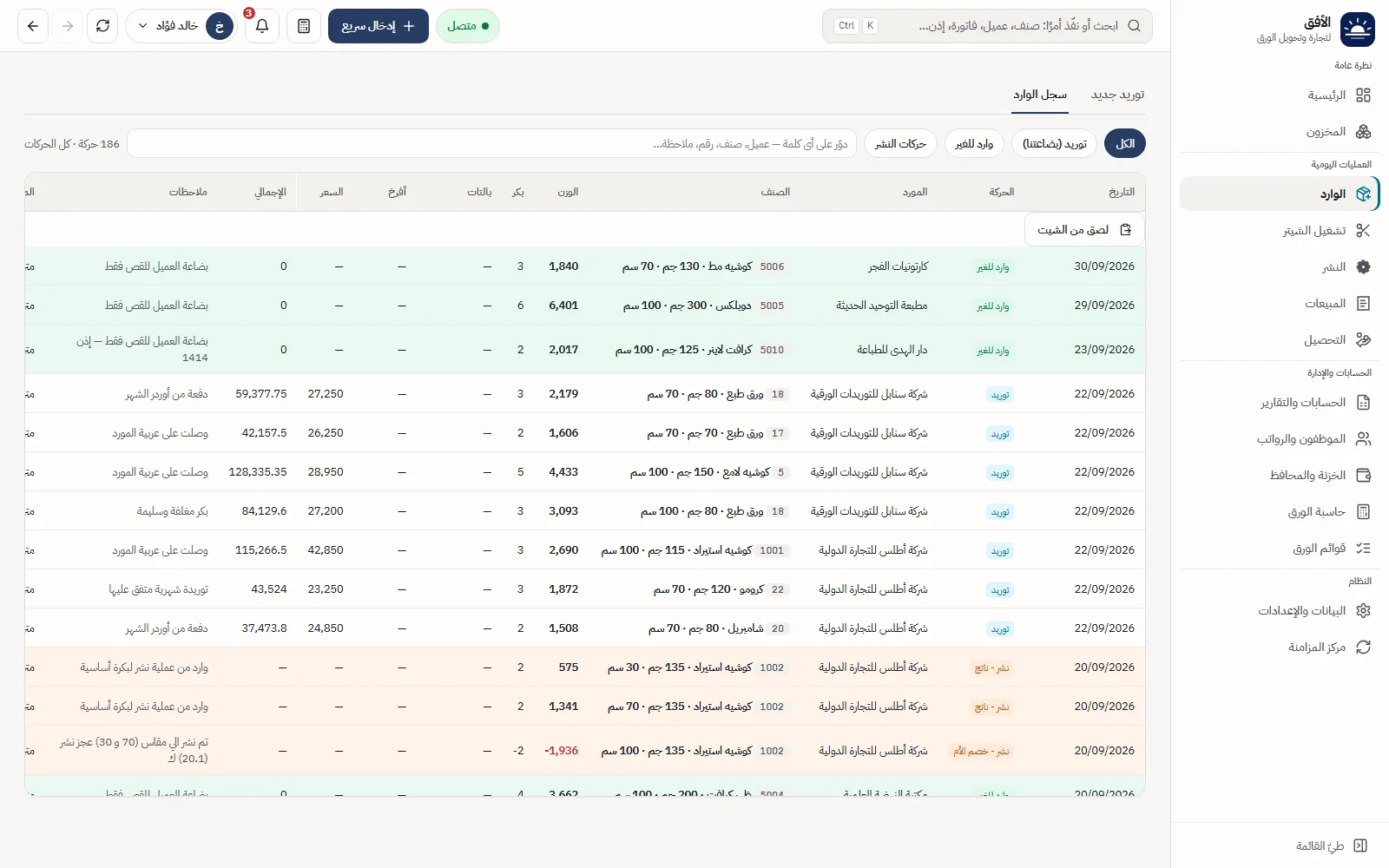Click the forward arrow navigation icon

68,26
